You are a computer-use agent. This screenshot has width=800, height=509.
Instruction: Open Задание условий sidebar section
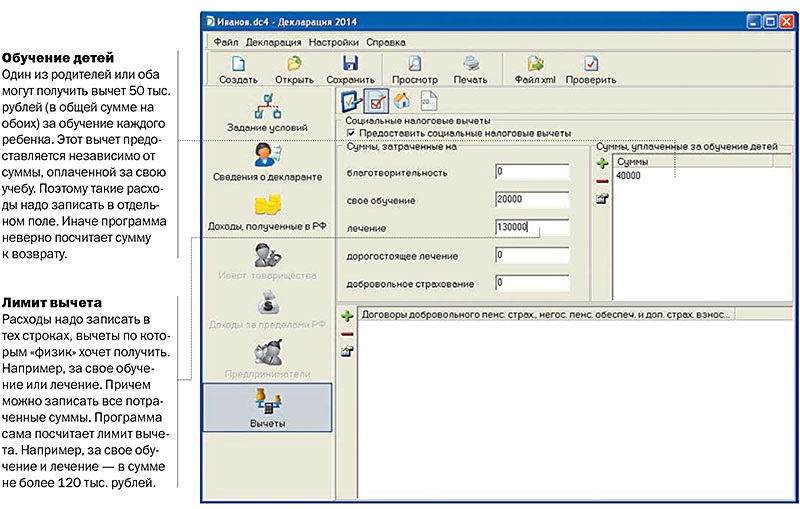266,113
